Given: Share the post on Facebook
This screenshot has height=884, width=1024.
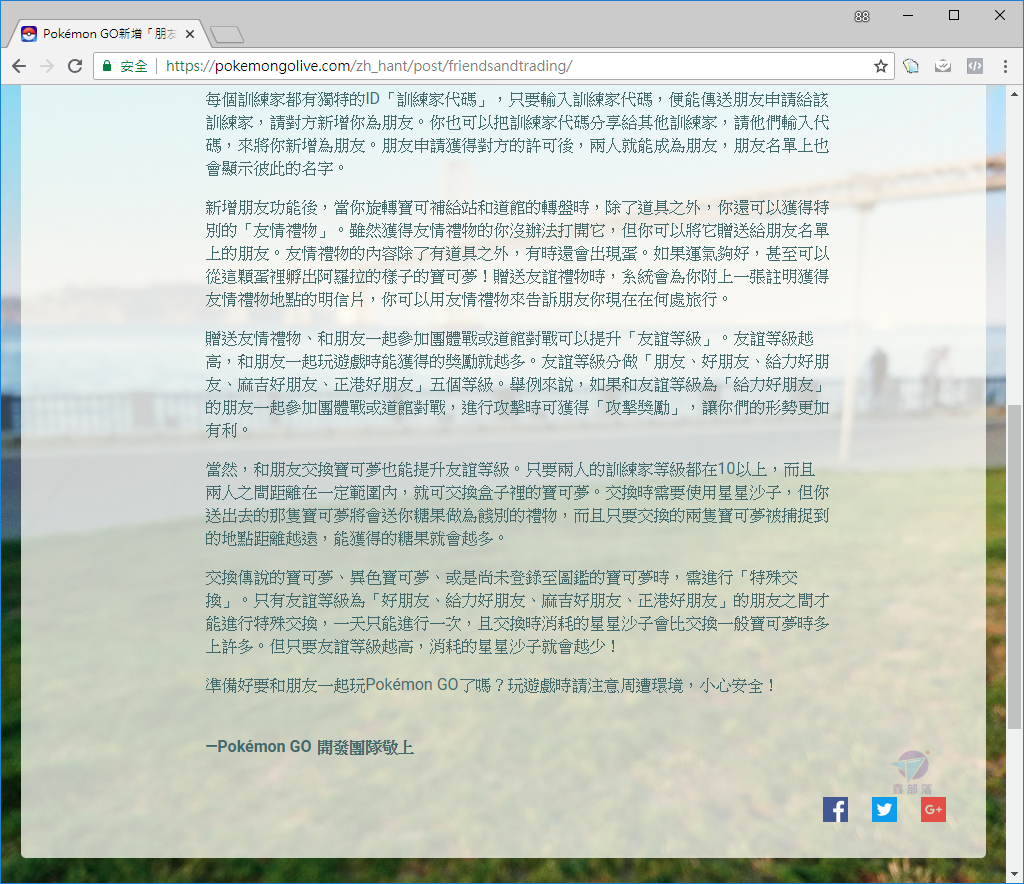Looking at the screenshot, I should [835, 810].
